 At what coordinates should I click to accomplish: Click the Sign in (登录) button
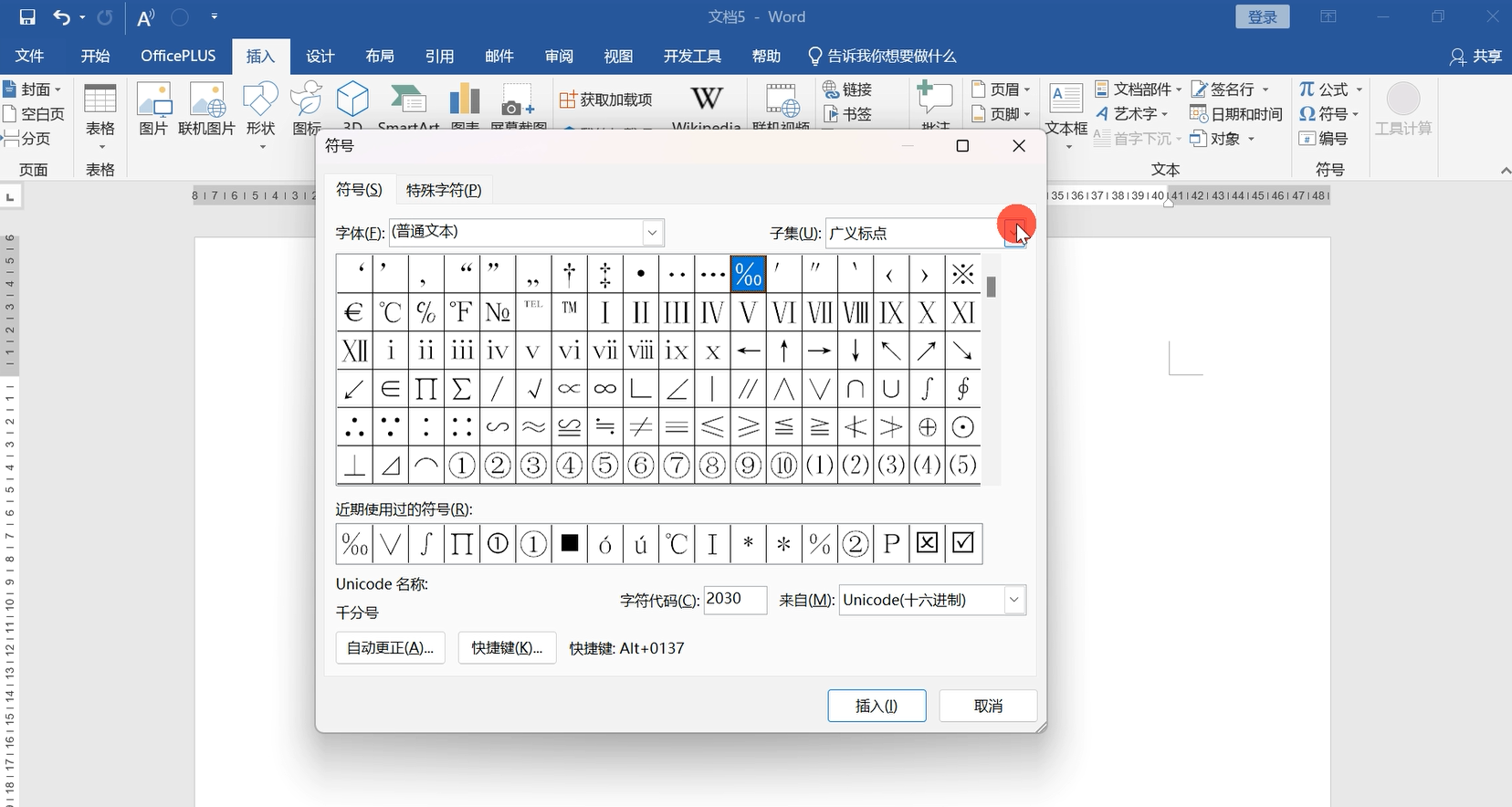[x=1263, y=16]
